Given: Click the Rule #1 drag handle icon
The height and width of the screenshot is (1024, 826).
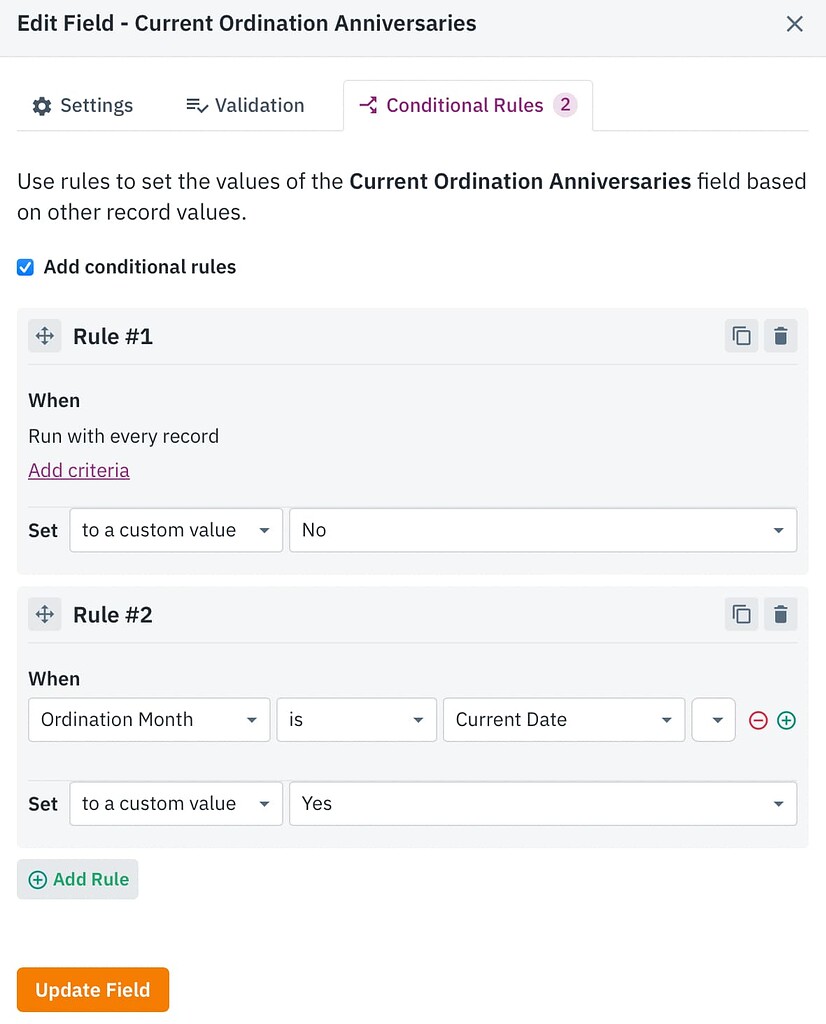Looking at the screenshot, I should pos(45,336).
